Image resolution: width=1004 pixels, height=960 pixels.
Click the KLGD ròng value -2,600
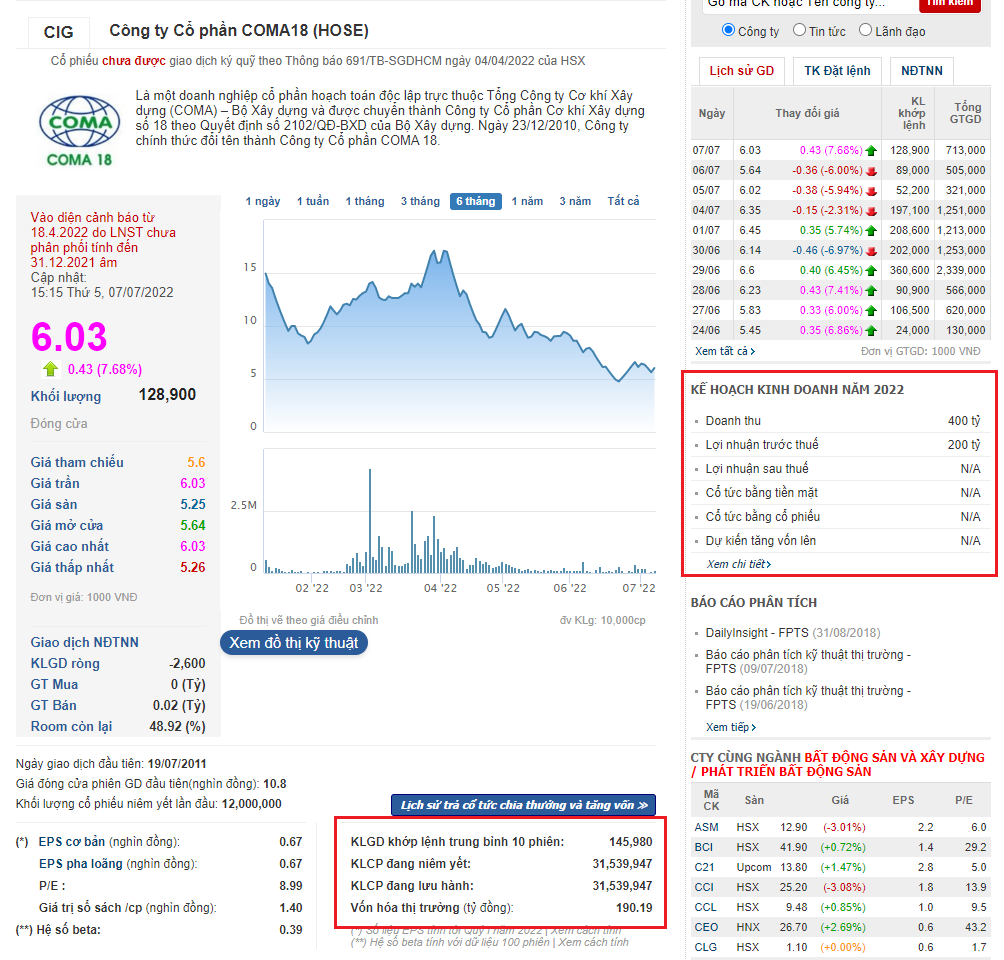pyautogui.click(x=188, y=663)
